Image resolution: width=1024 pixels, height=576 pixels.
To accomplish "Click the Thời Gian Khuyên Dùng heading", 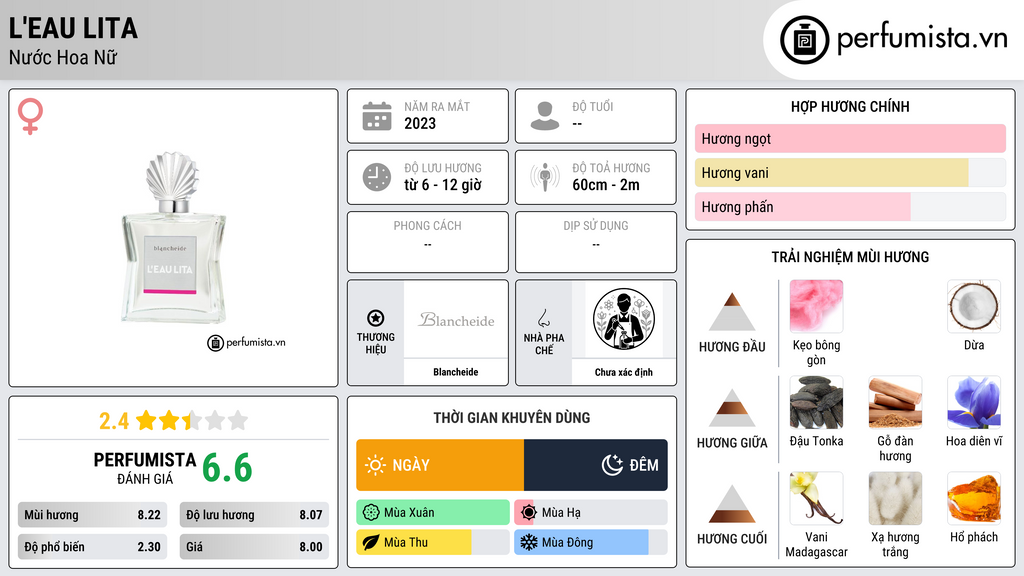I will (x=511, y=418).
